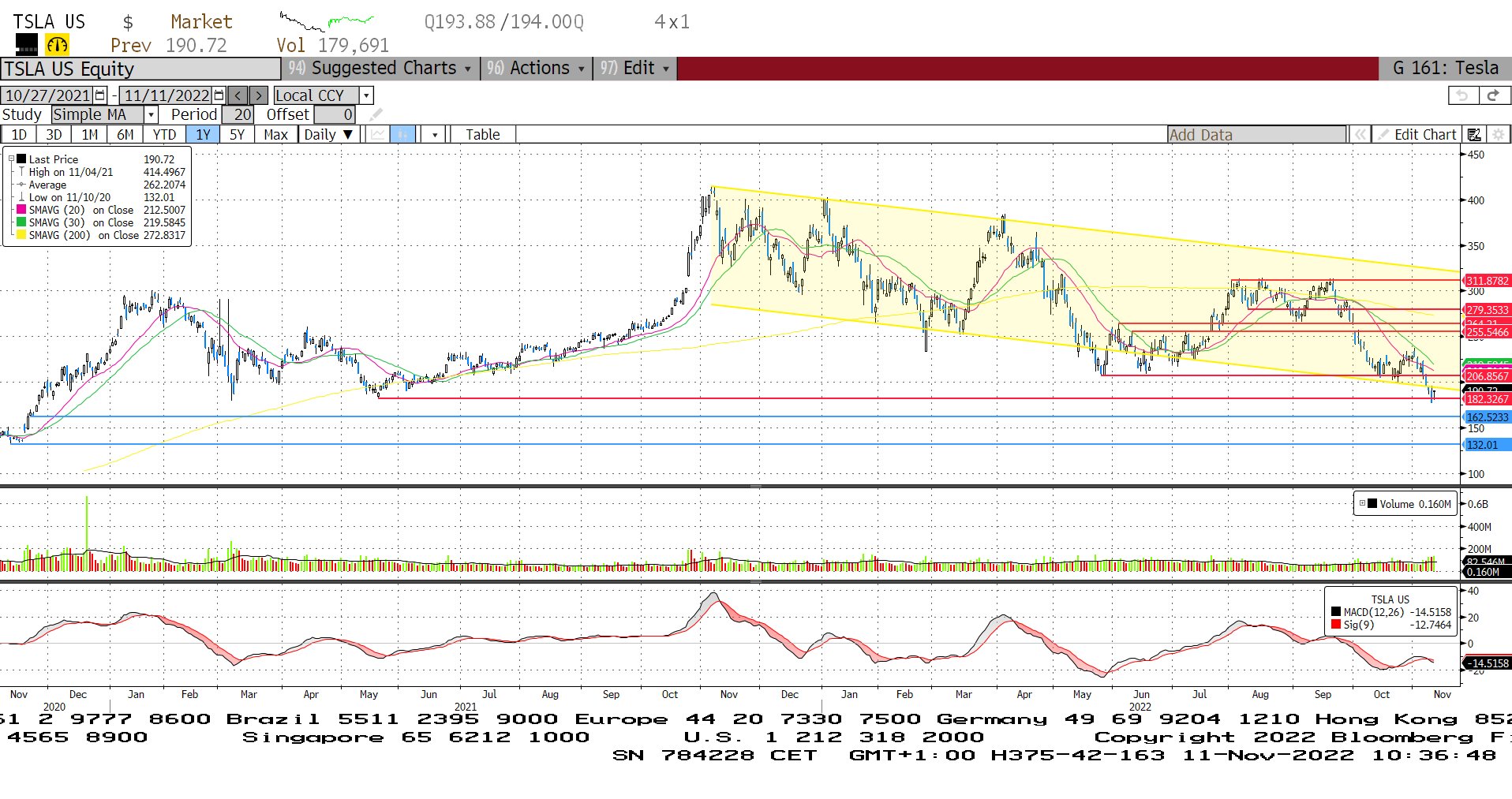Click the undo arrow icon

coord(1463,95)
